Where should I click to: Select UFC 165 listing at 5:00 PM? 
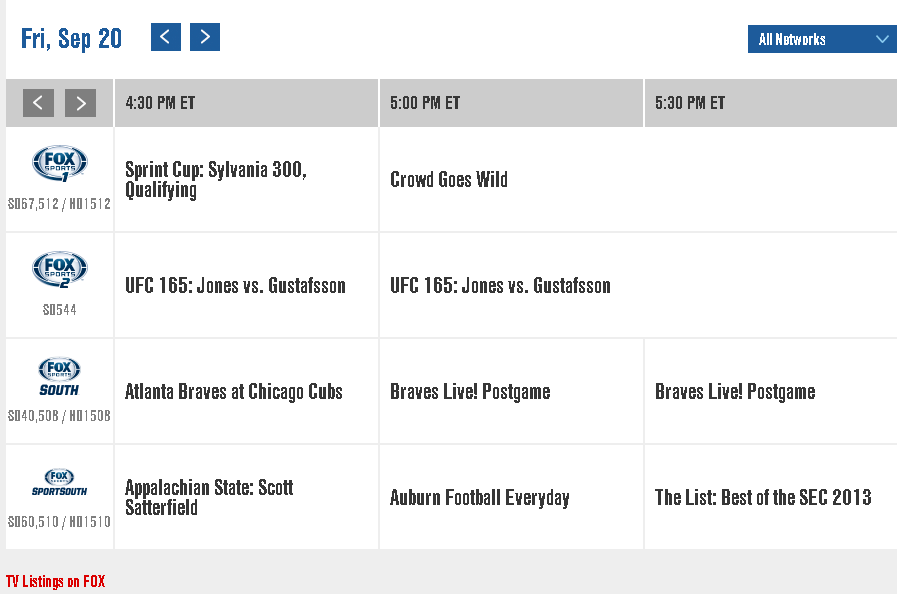click(x=500, y=286)
